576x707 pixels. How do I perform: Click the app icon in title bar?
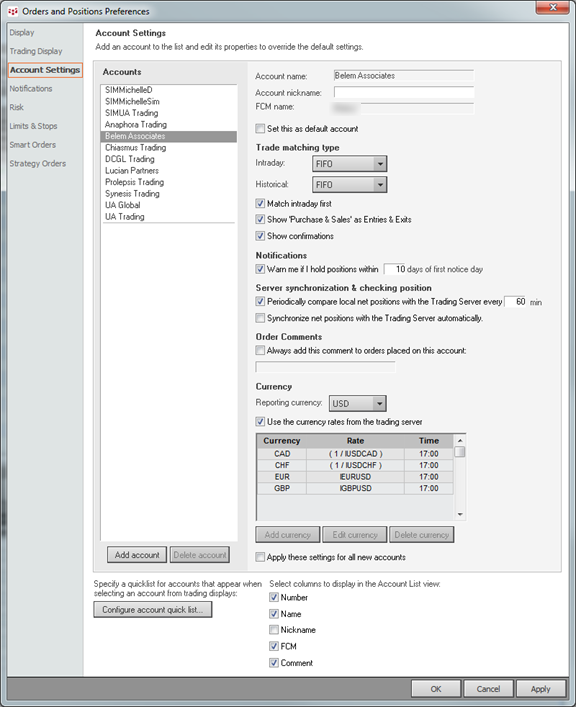(x=13, y=11)
